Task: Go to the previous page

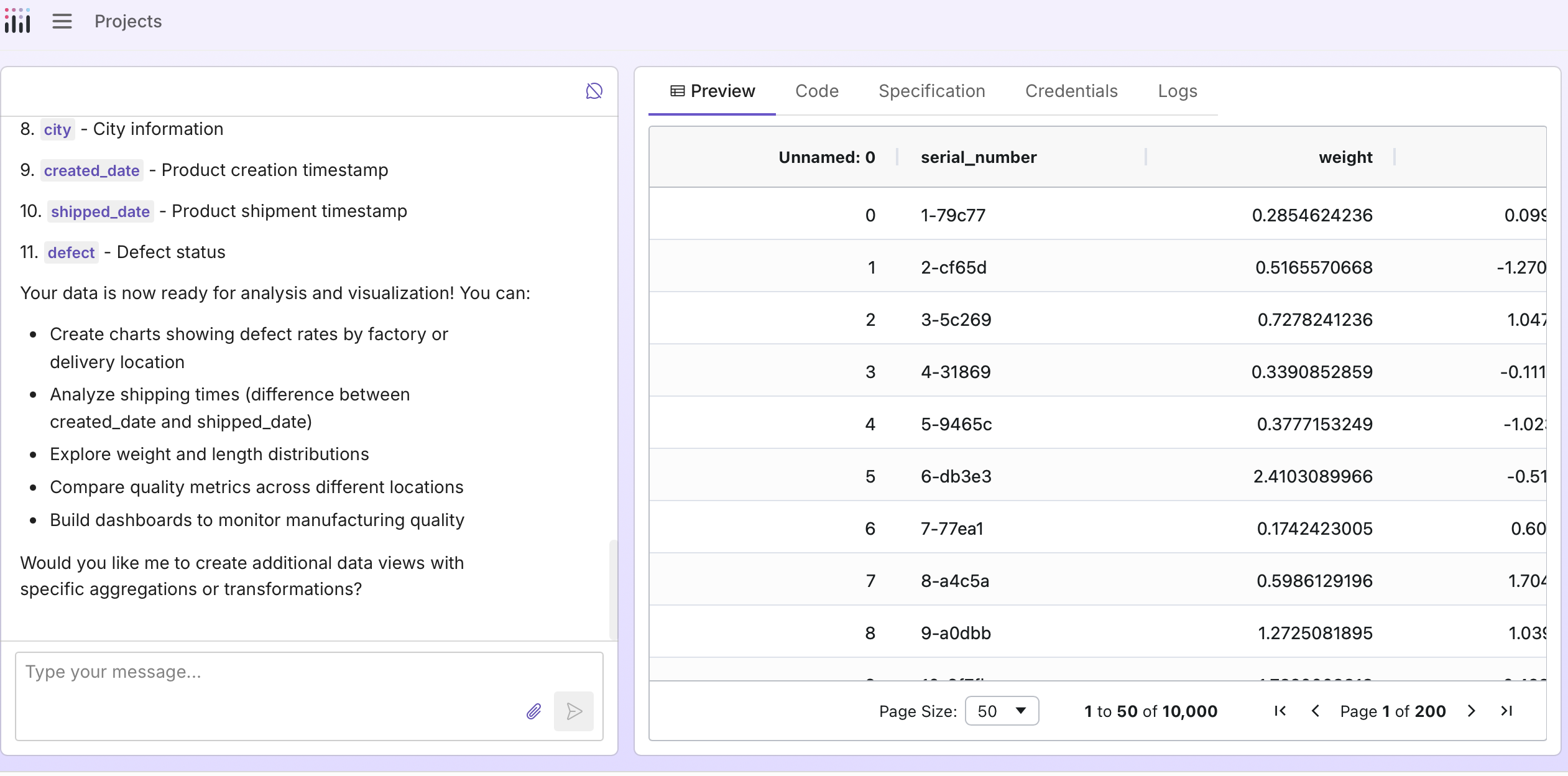Action: (x=1315, y=711)
